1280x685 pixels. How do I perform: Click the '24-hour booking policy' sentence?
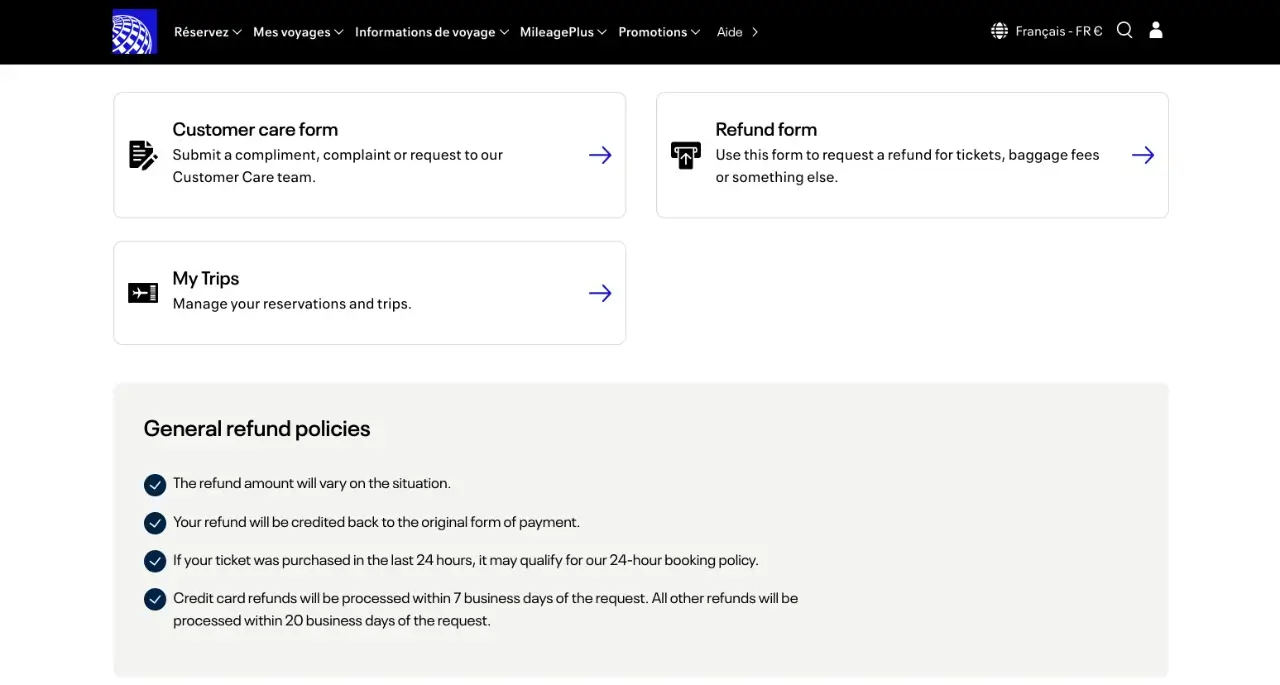click(466, 560)
